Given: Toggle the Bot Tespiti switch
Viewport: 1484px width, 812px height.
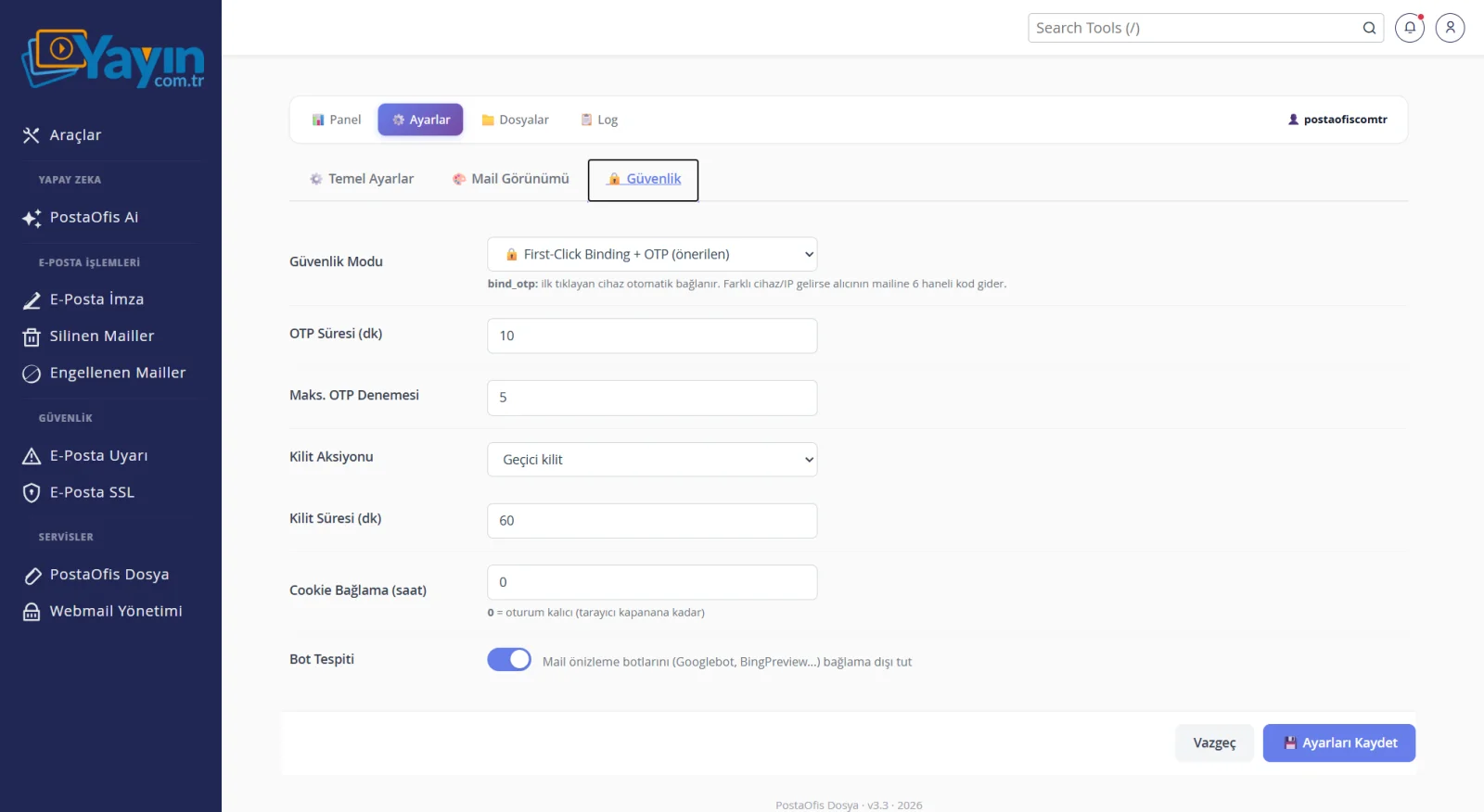Looking at the screenshot, I should point(509,659).
